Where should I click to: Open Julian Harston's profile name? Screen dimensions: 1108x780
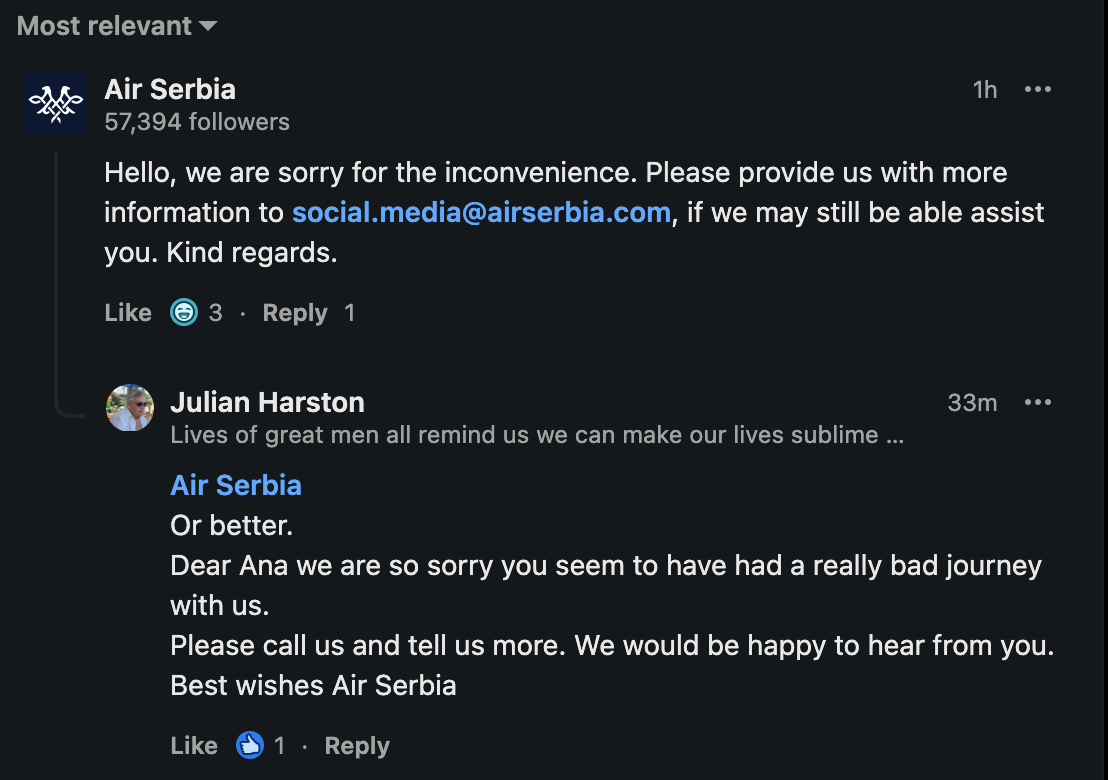pos(267,402)
